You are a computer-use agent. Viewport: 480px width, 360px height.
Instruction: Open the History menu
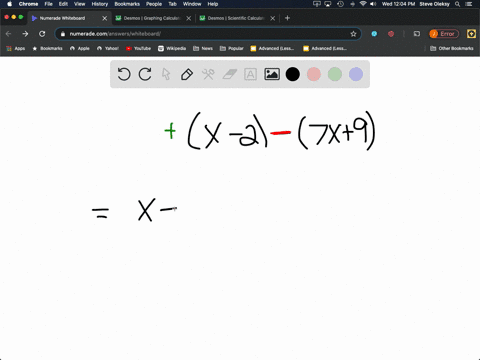point(100,4)
